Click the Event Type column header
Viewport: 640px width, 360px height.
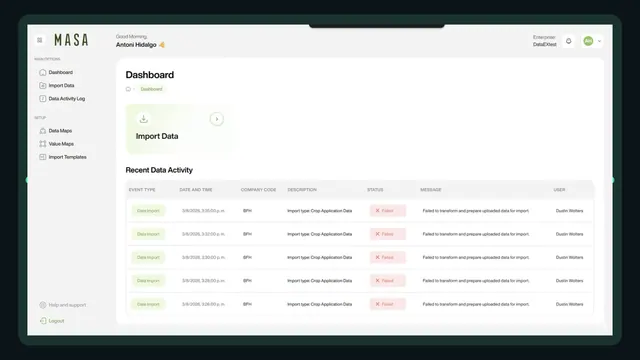click(142, 190)
